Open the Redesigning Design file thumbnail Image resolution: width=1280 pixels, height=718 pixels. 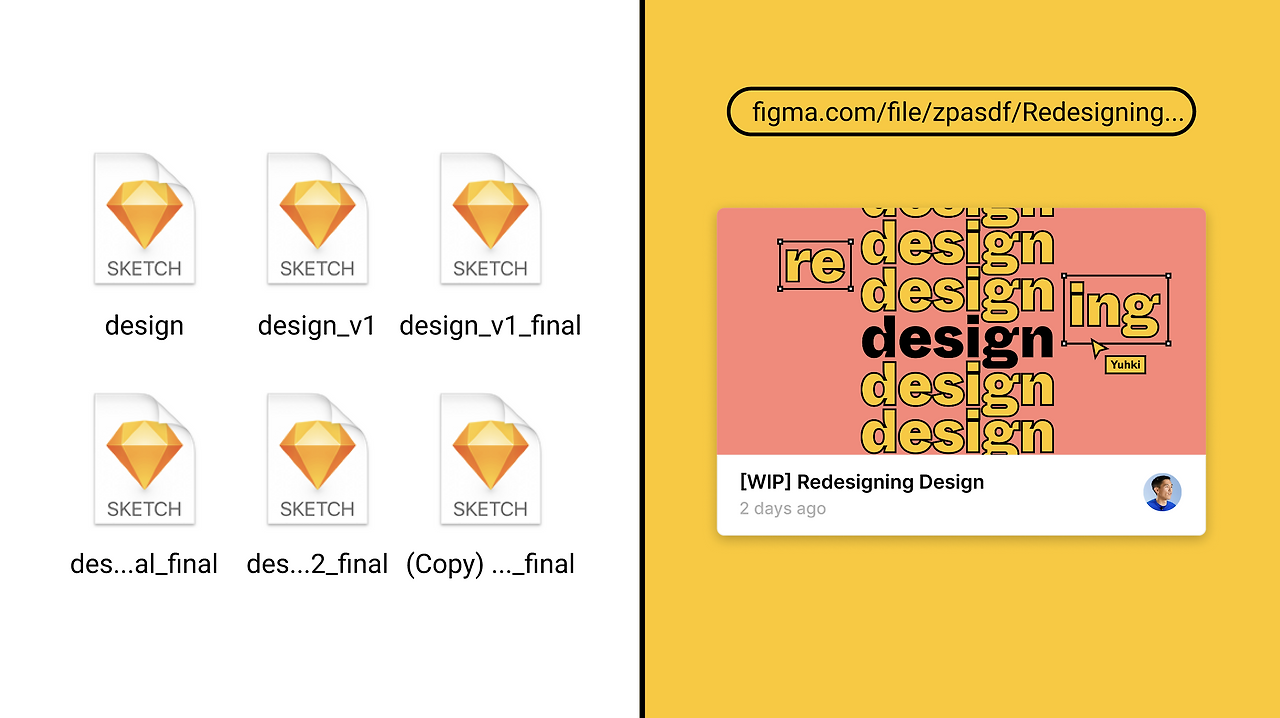[x=961, y=331]
